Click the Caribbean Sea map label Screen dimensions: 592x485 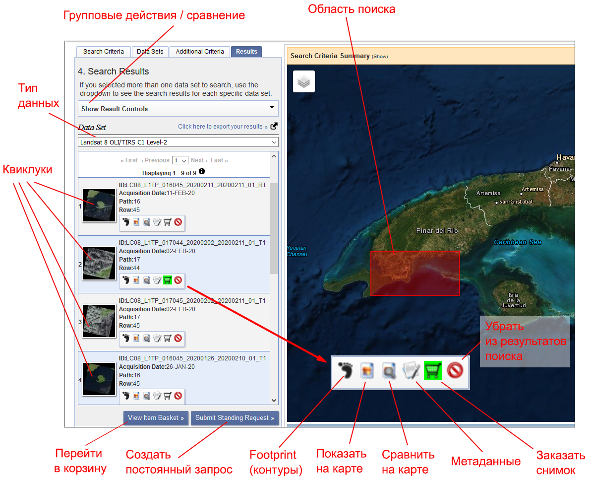tap(518, 242)
